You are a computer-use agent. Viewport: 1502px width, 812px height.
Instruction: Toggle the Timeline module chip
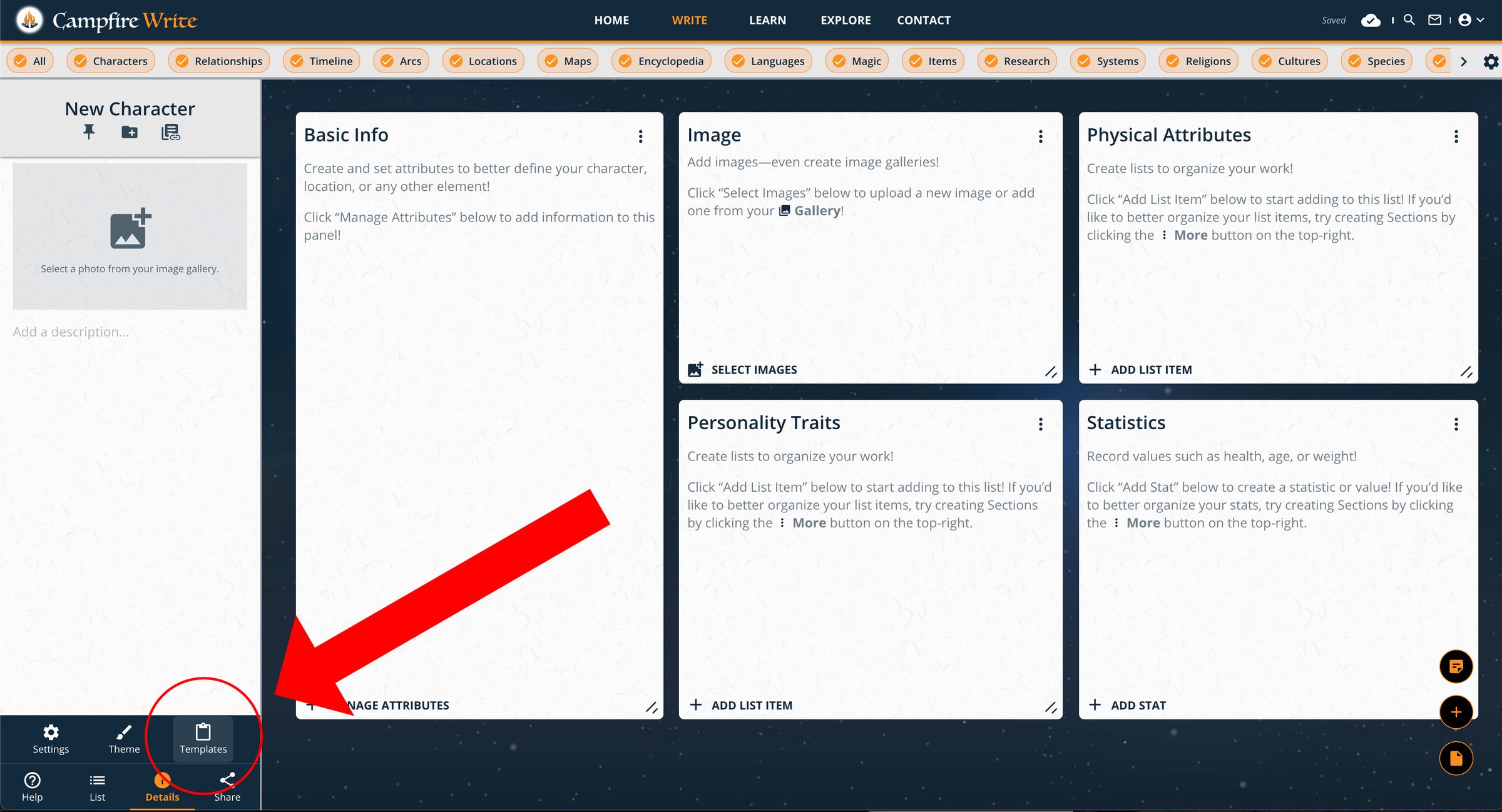click(322, 61)
